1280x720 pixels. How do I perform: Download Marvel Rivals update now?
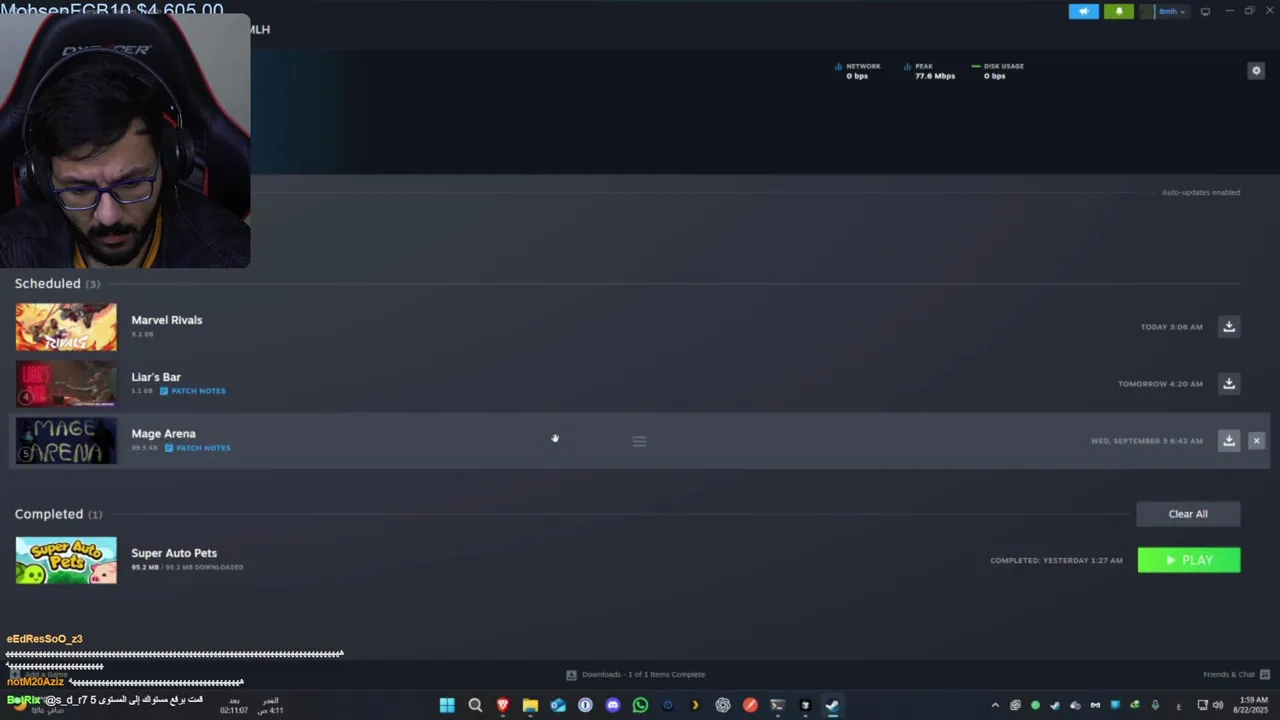[x=1229, y=327]
